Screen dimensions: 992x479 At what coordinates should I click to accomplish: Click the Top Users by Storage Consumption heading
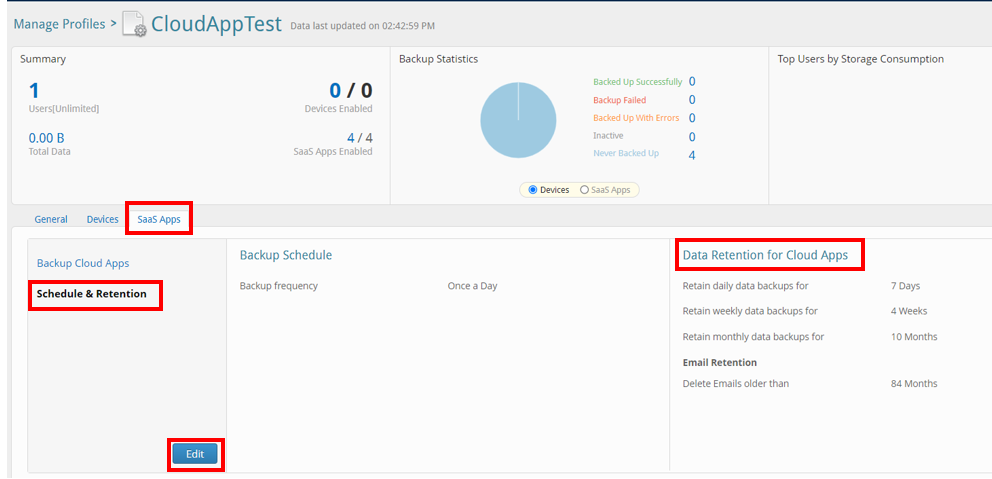(x=860, y=59)
